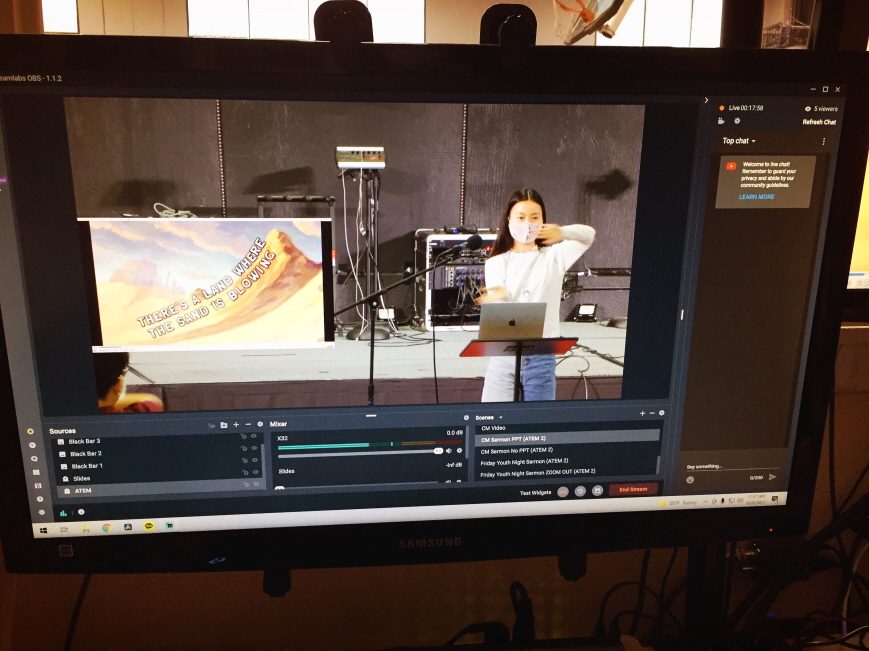
Task: Add a source folder in Sources panel
Action: (x=224, y=425)
